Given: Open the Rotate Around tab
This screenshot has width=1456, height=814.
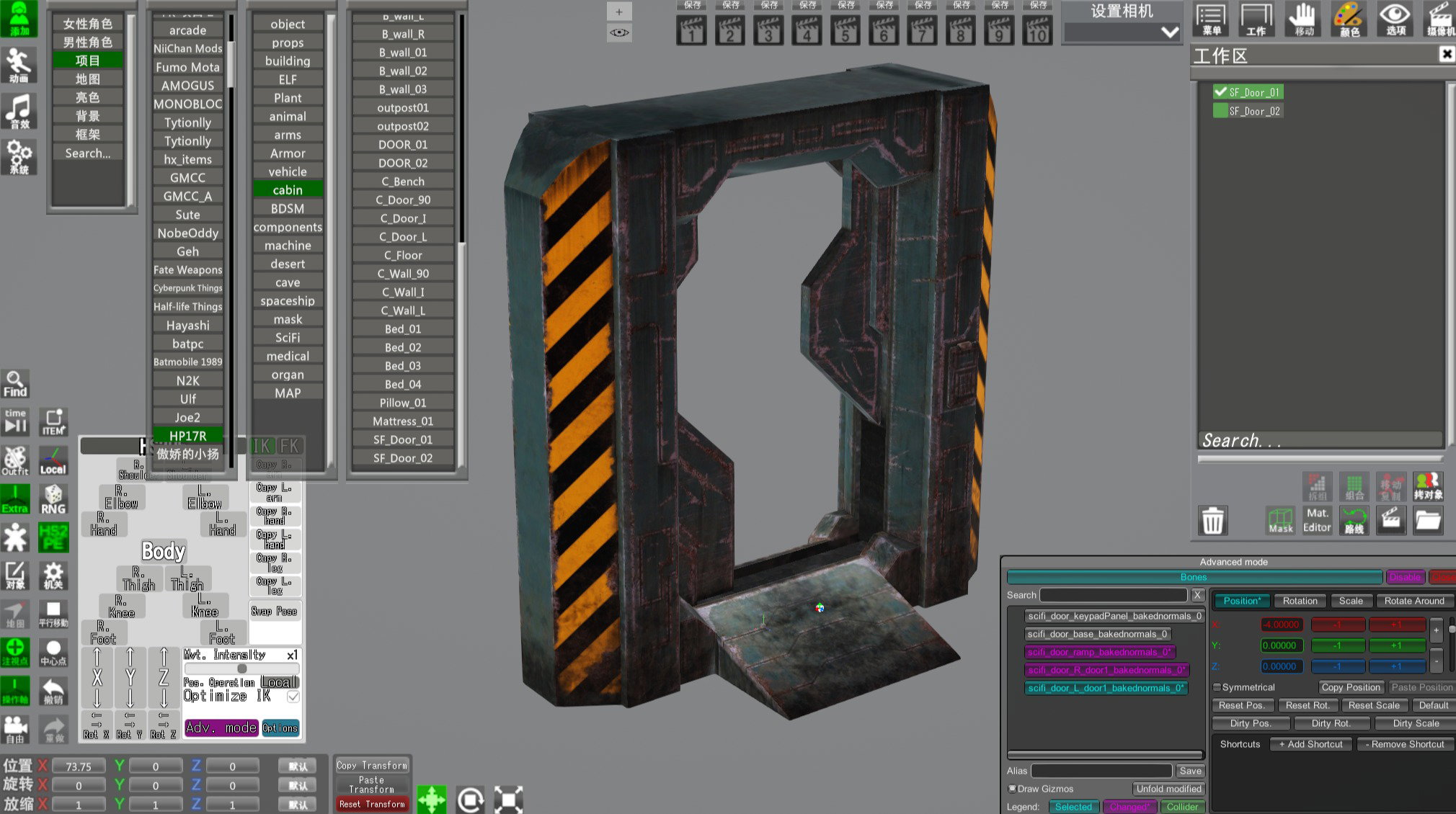Looking at the screenshot, I should click(x=1414, y=601).
